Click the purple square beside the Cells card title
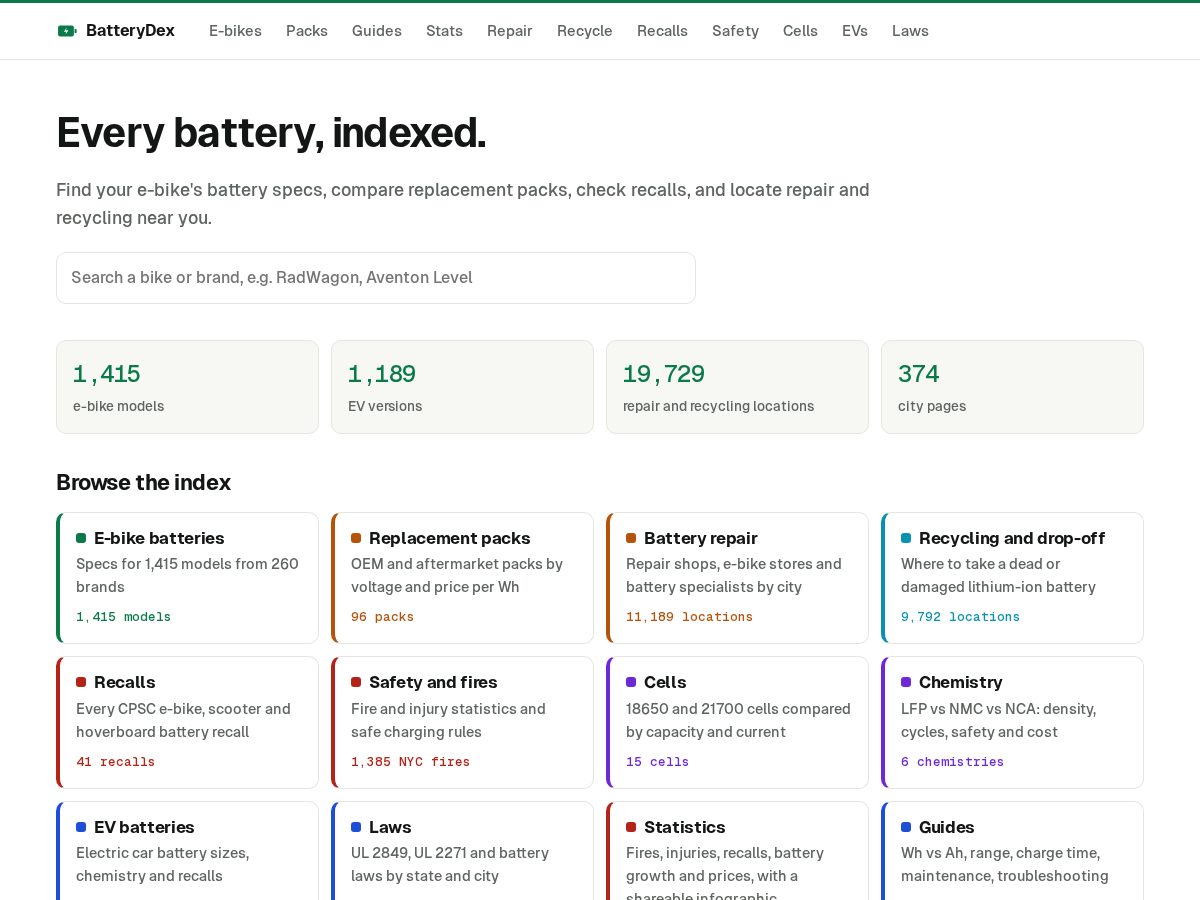The height and width of the screenshot is (900, 1200). pos(631,682)
